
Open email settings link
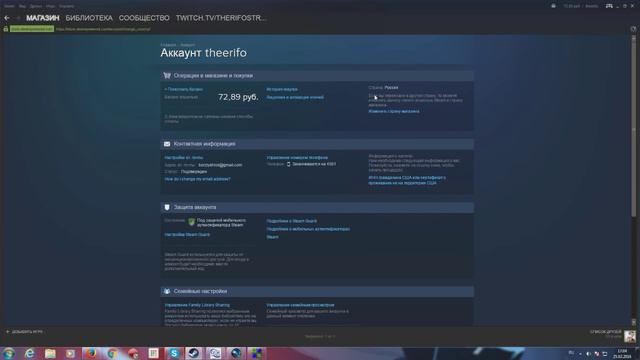tap(184, 158)
